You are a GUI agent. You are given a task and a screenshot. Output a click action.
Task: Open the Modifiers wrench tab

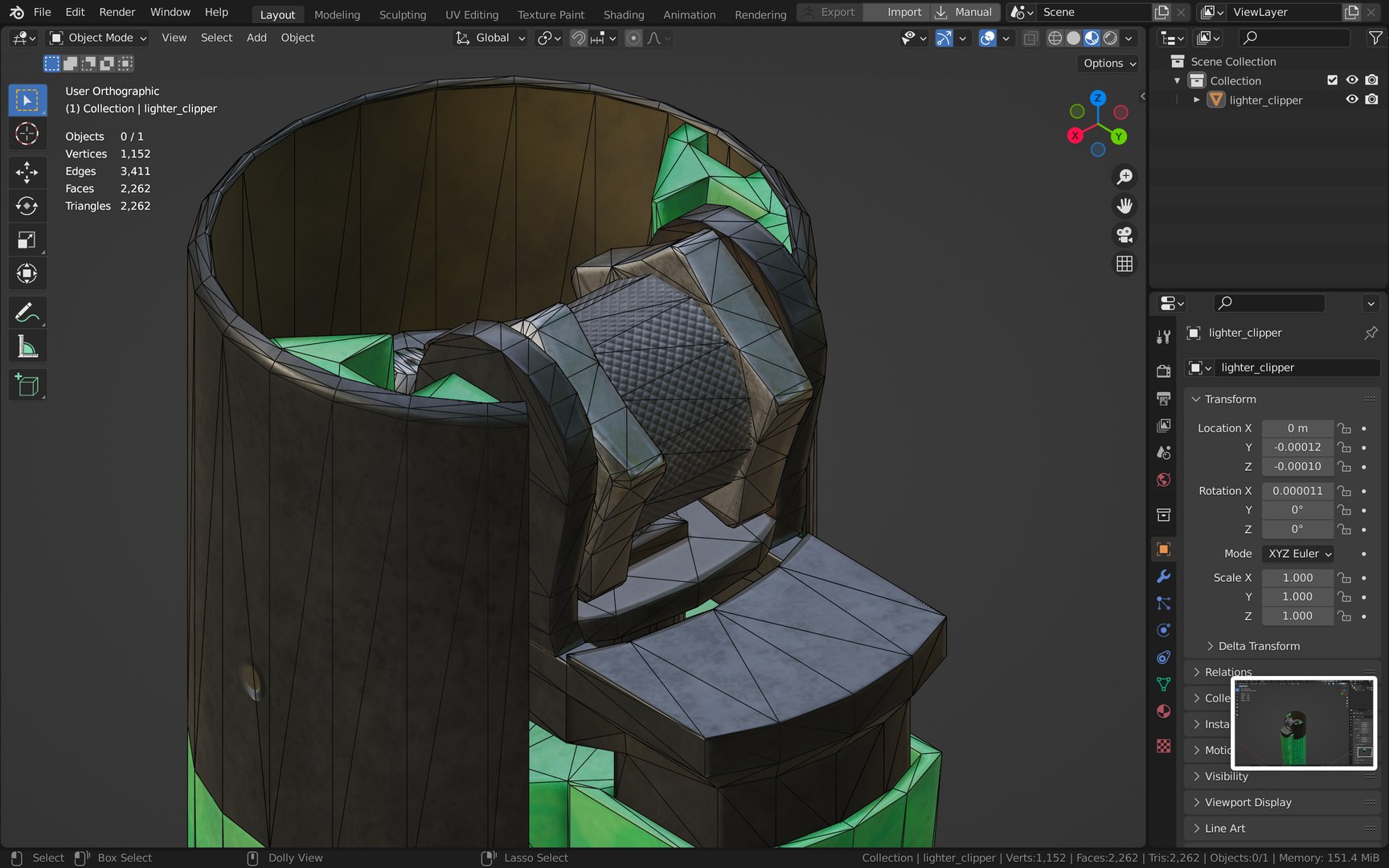1163,576
